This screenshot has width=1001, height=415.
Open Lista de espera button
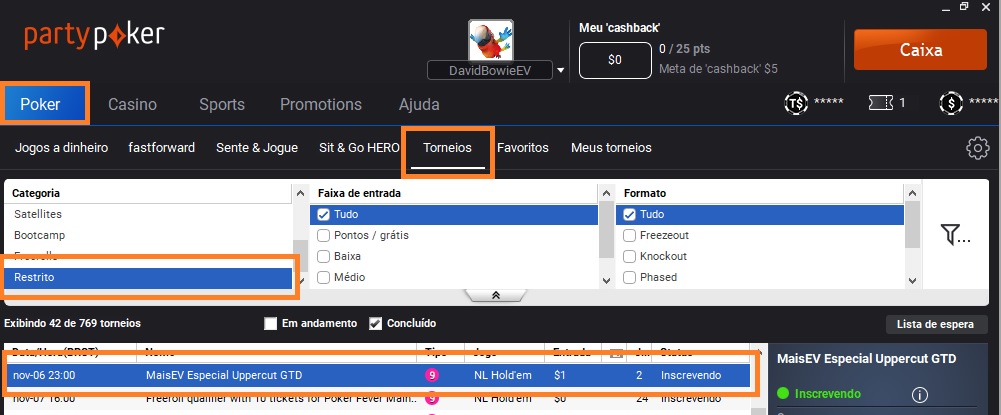(935, 324)
